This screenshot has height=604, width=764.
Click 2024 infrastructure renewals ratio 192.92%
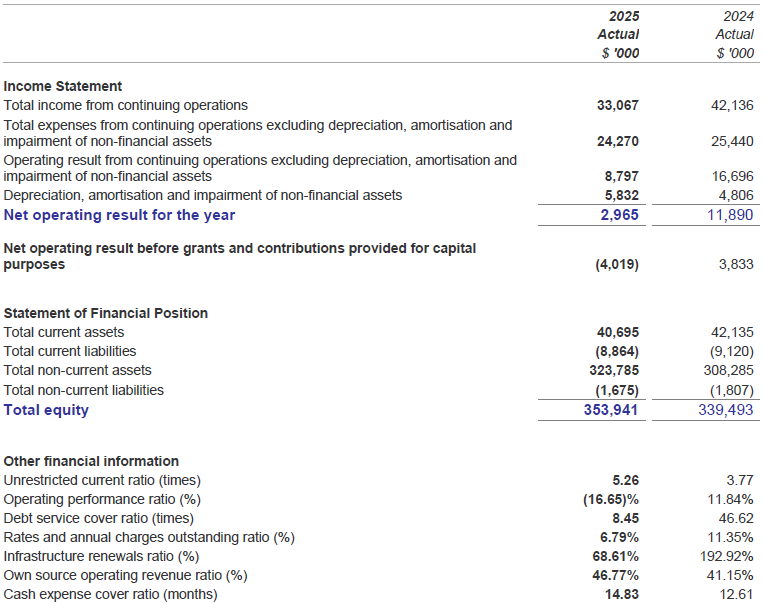pos(728,556)
